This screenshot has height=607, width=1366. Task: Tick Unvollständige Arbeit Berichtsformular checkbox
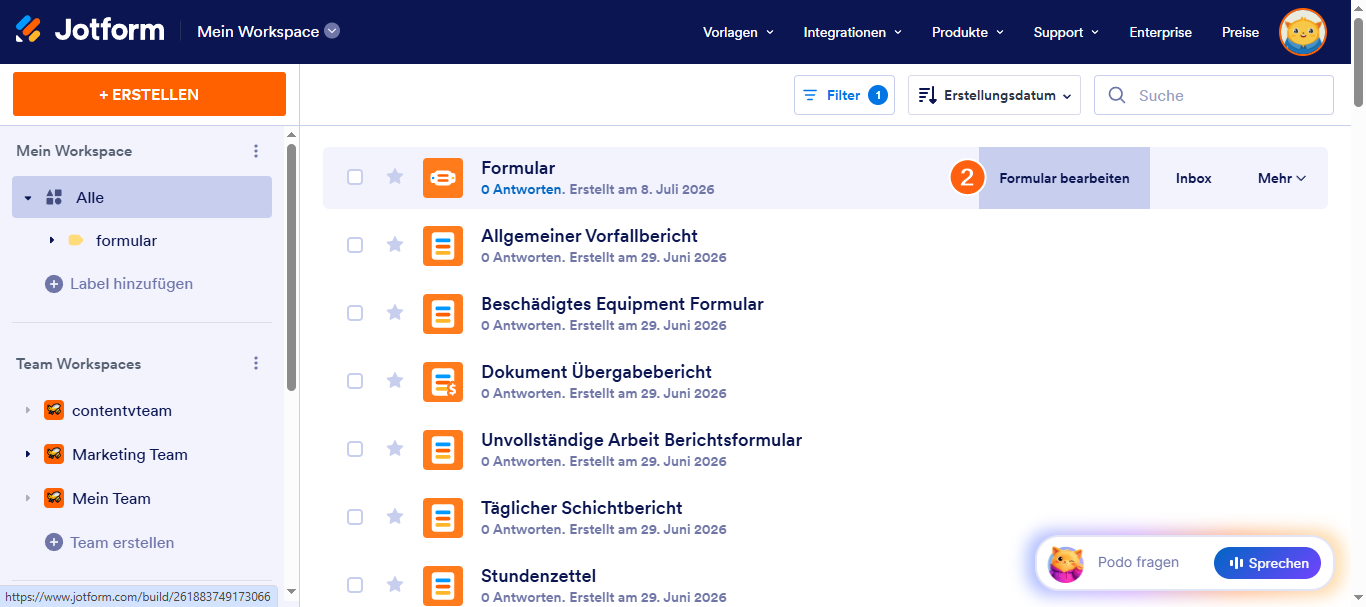click(x=355, y=449)
